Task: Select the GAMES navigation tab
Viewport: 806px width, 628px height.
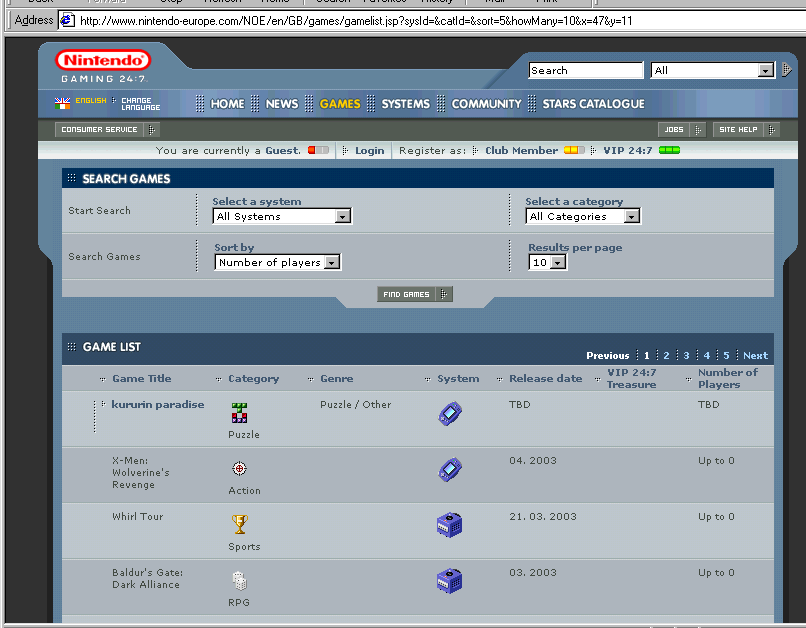Action: (340, 104)
